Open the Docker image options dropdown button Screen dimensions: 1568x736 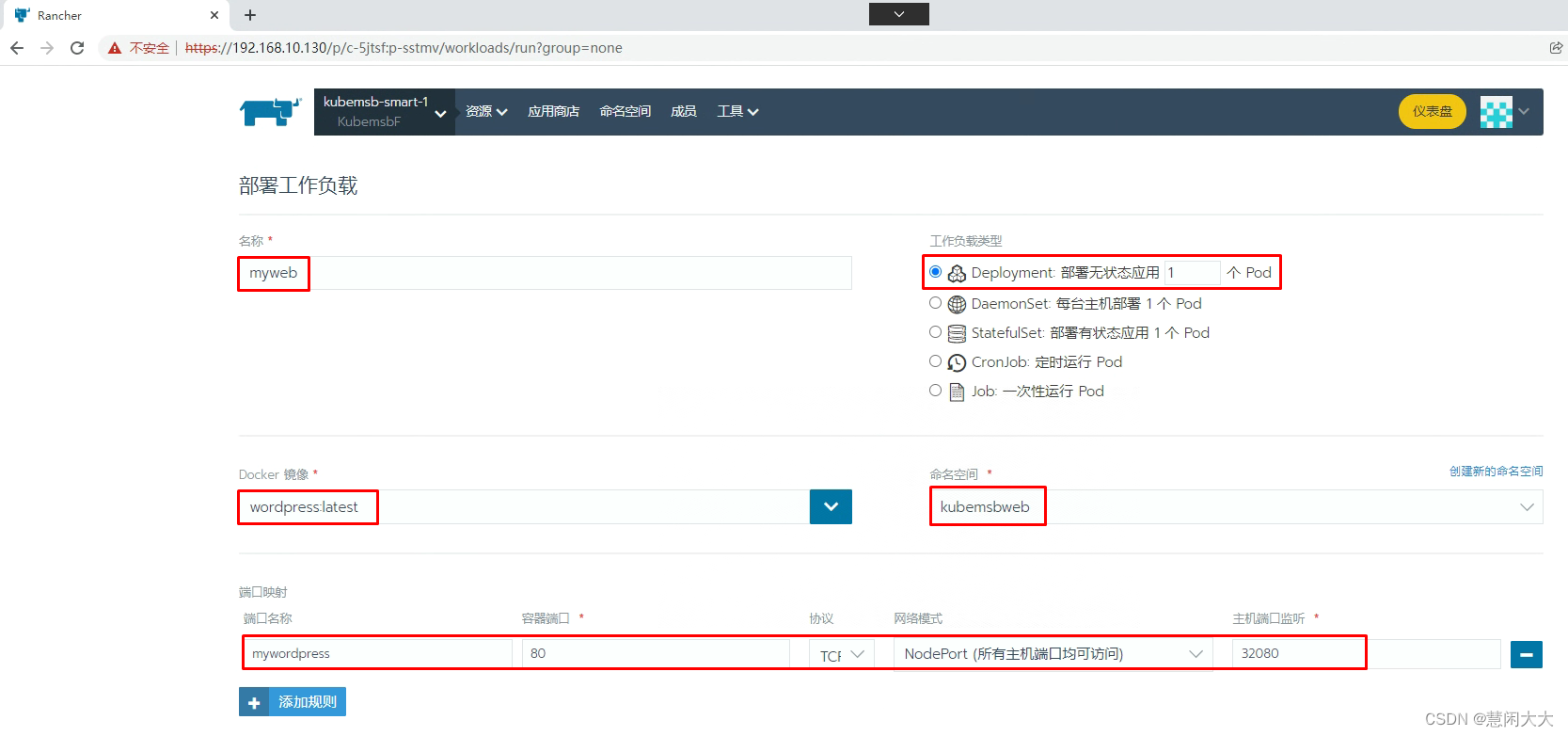coord(831,506)
